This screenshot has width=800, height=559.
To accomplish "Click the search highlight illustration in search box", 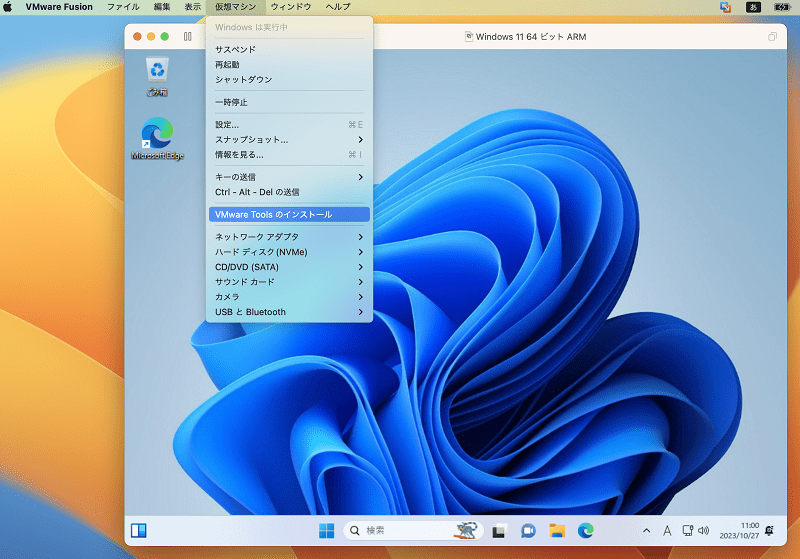I will click(x=465, y=530).
